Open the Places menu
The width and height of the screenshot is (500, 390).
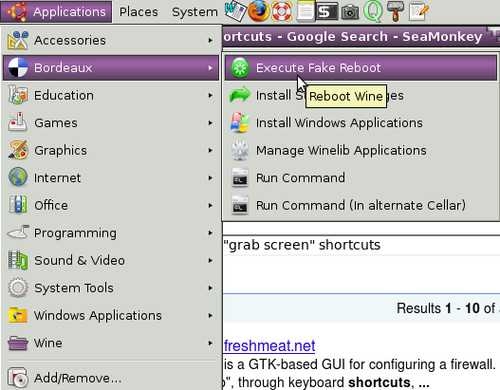139,12
